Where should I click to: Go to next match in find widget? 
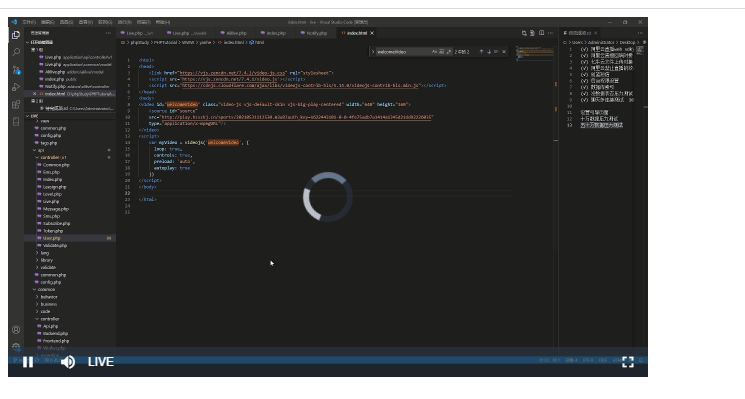coord(488,51)
